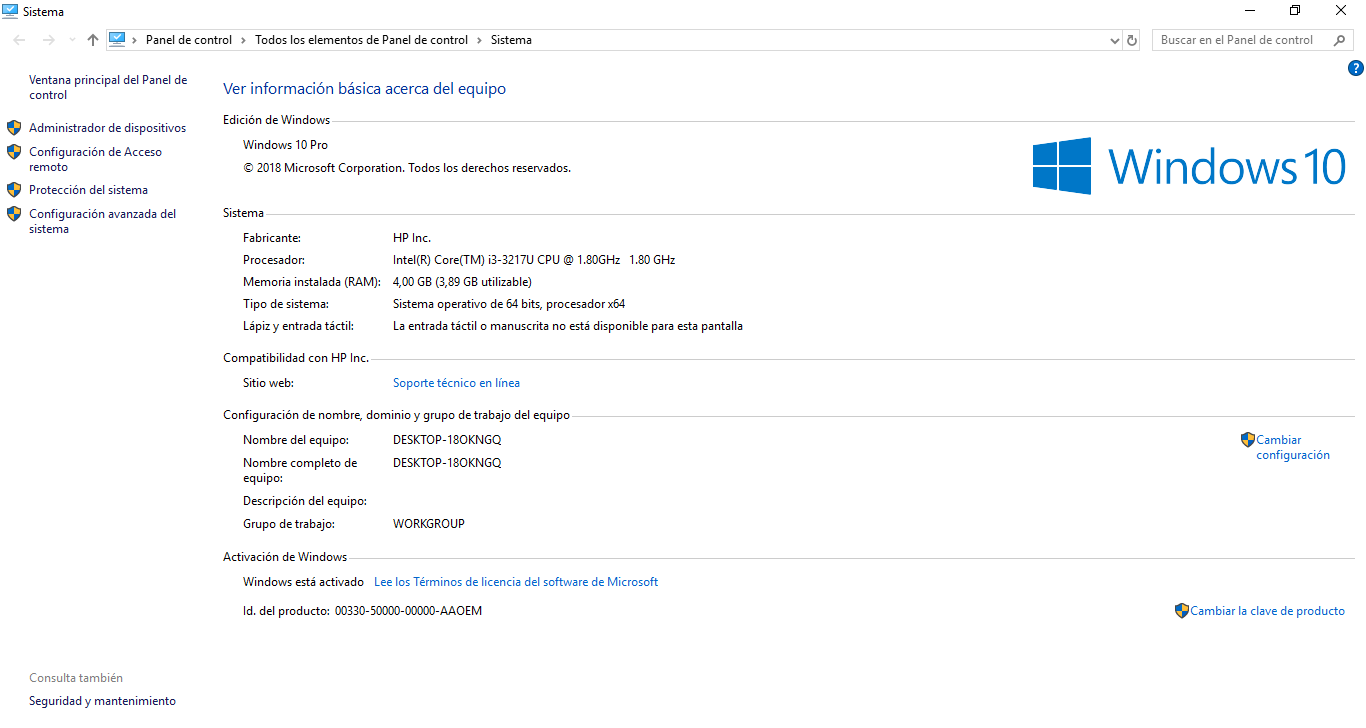Expand chevron after Todos los elementos breadcrumb
The width and height of the screenshot is (1366, 728).
479,40
